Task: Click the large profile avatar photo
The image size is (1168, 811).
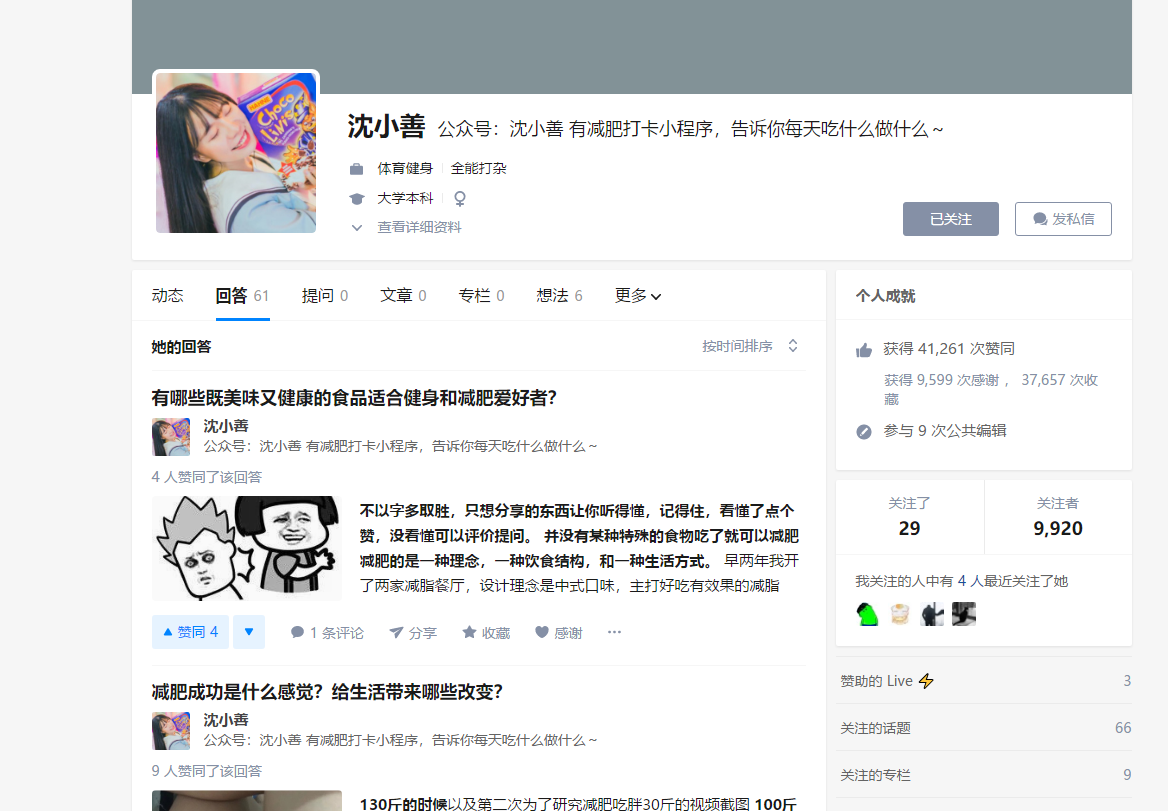Action: 236,153
